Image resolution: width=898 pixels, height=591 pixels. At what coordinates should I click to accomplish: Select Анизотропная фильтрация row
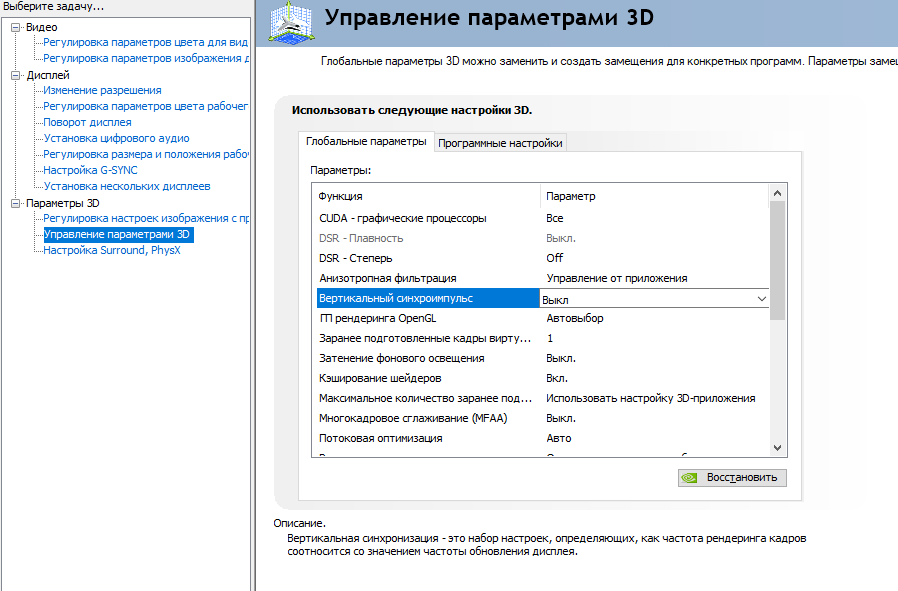coord(542,278)
